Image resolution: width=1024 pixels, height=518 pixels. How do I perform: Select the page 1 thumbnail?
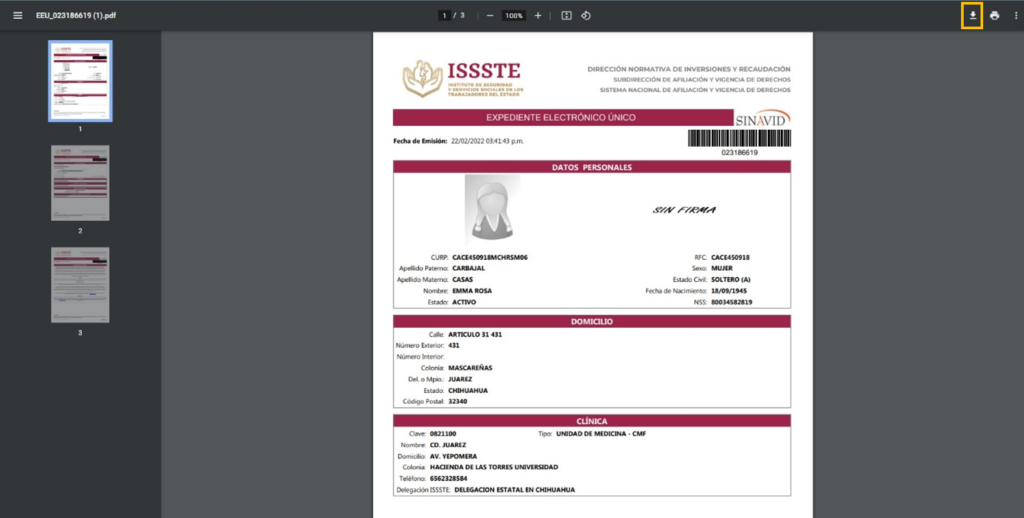tap(80, 82)
